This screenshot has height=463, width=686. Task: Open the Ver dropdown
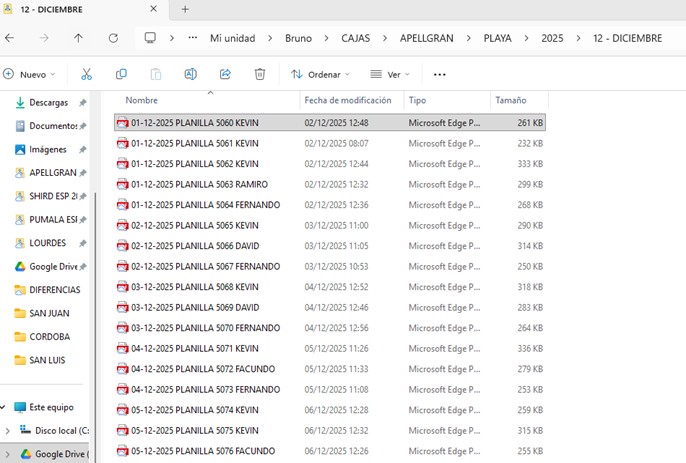pyautogui.click(x=390, y=74)
